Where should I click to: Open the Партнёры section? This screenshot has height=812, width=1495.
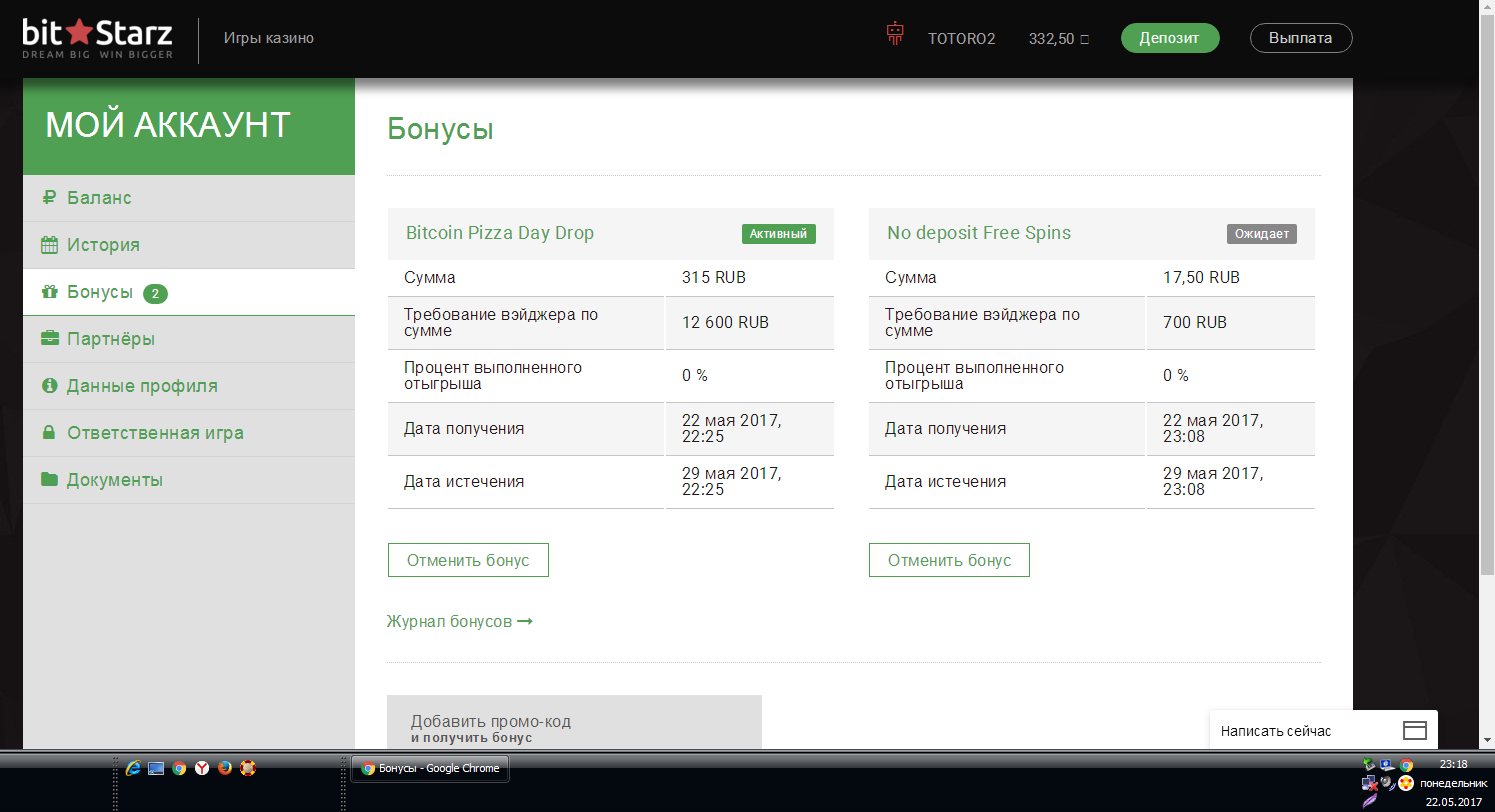(189, 339)
